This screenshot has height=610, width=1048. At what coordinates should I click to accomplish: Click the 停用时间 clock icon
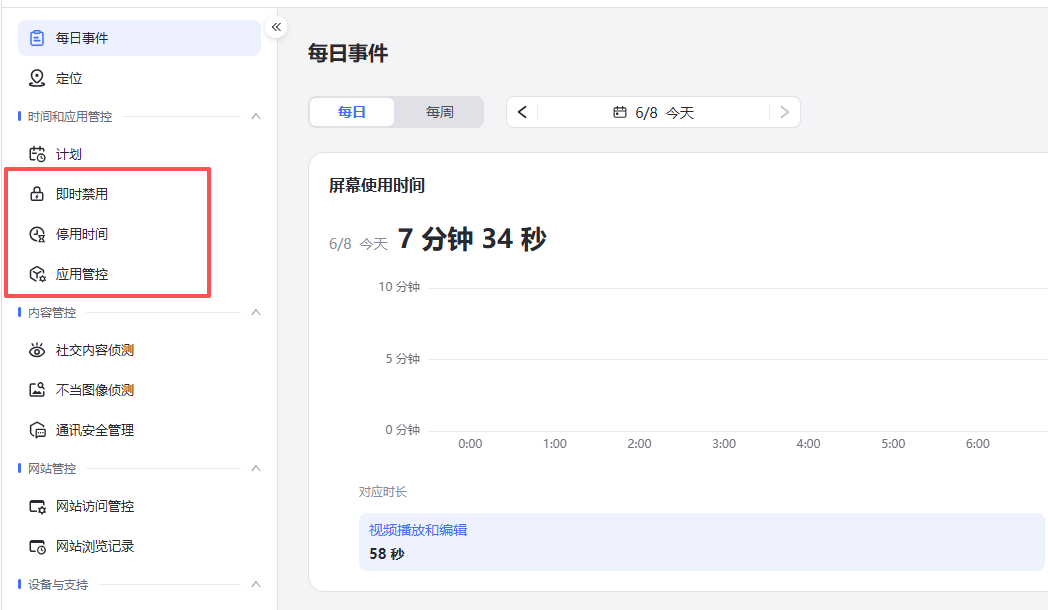pyautogui.click(x=37, y=234)
